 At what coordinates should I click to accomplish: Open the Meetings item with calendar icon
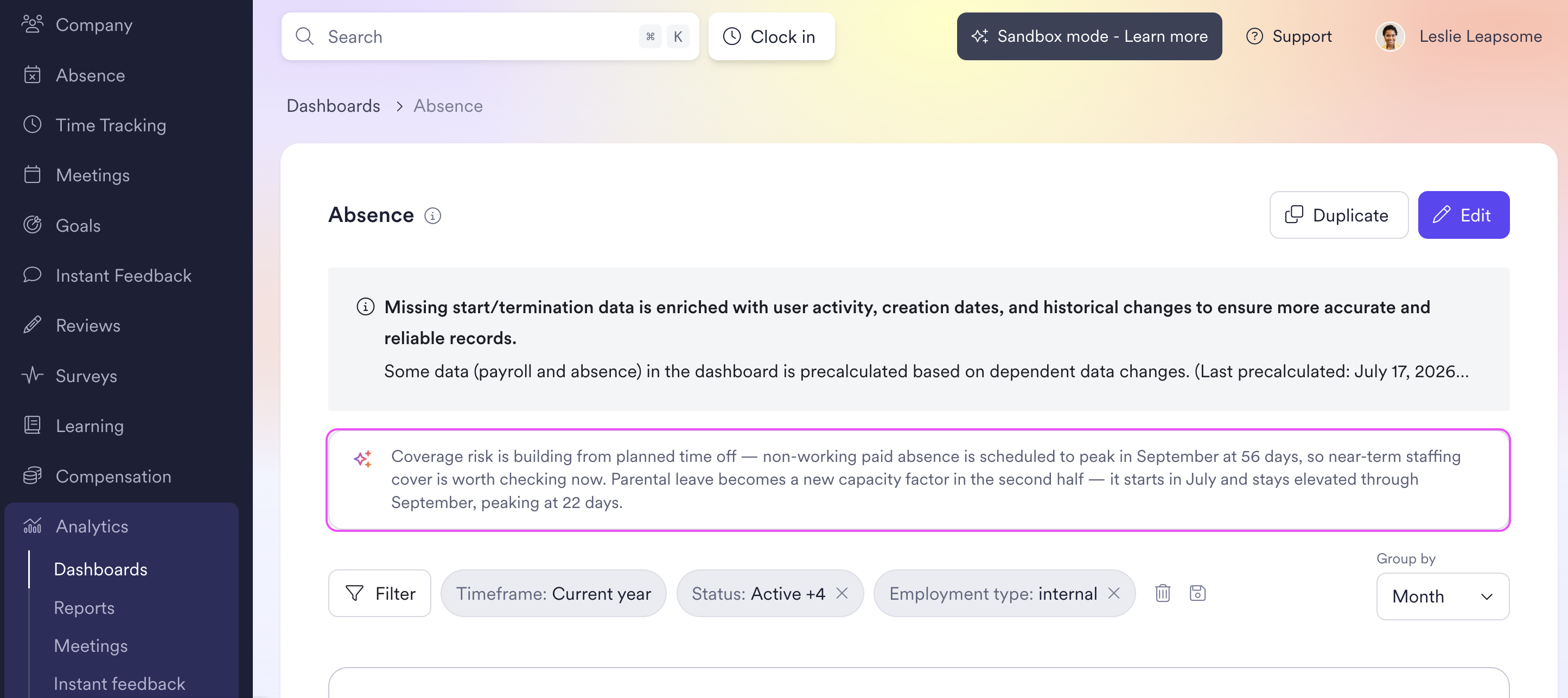tap(93, 175)
